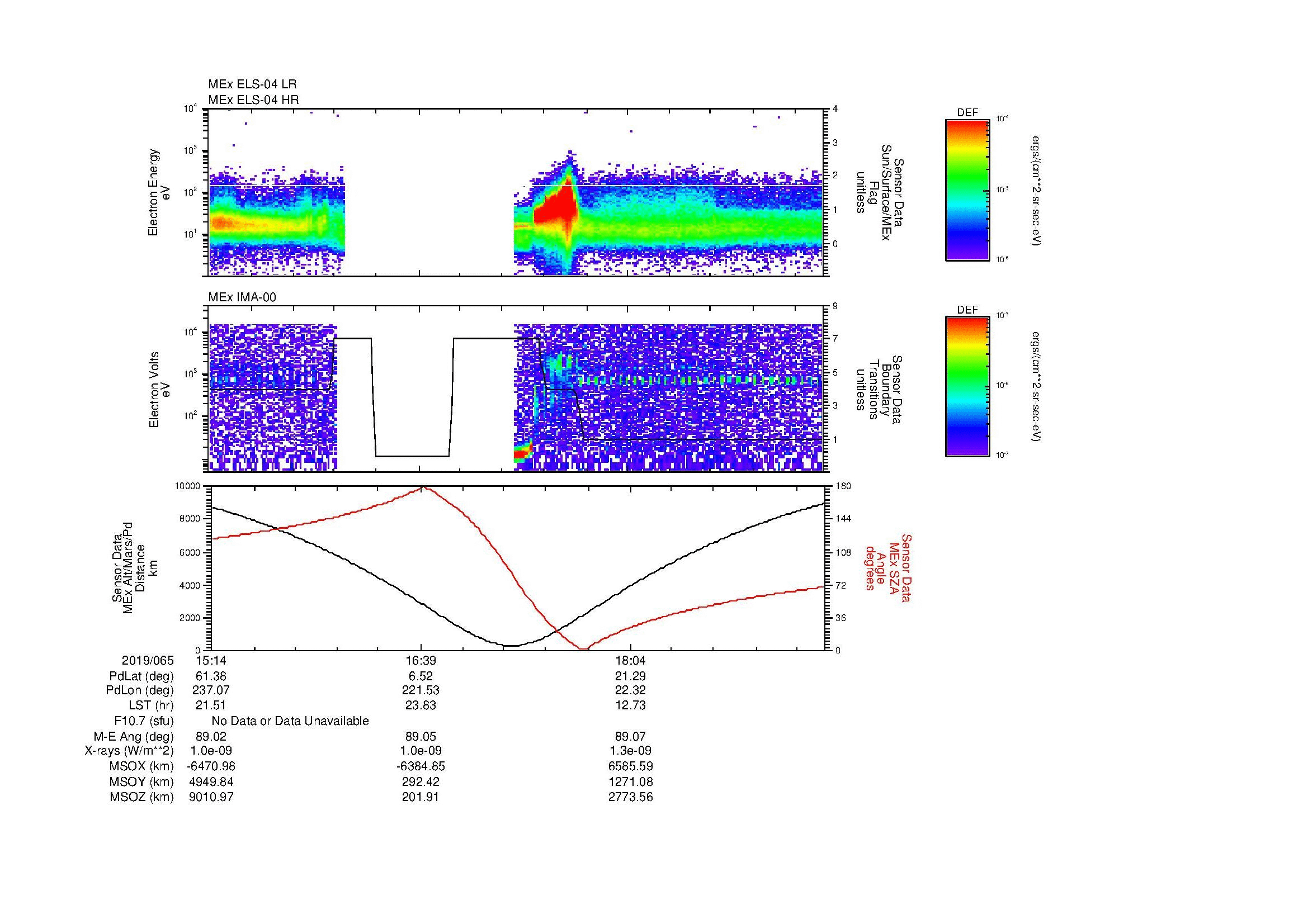Click the 10000 tick on the altitude axis
1308x924 pixels.
[x=187, y=486]
